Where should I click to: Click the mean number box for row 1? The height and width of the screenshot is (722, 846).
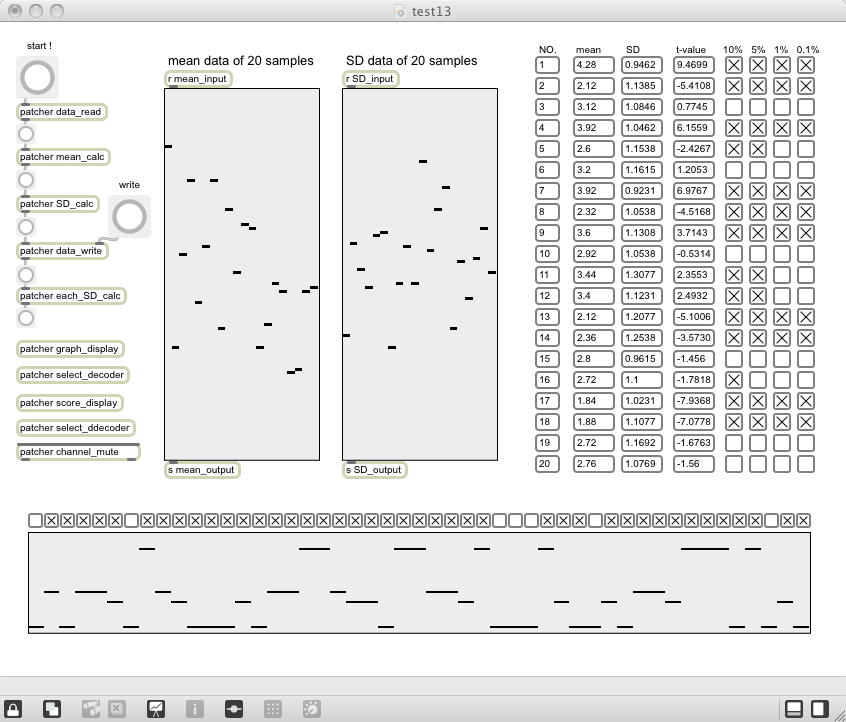(x=593, y=65)
